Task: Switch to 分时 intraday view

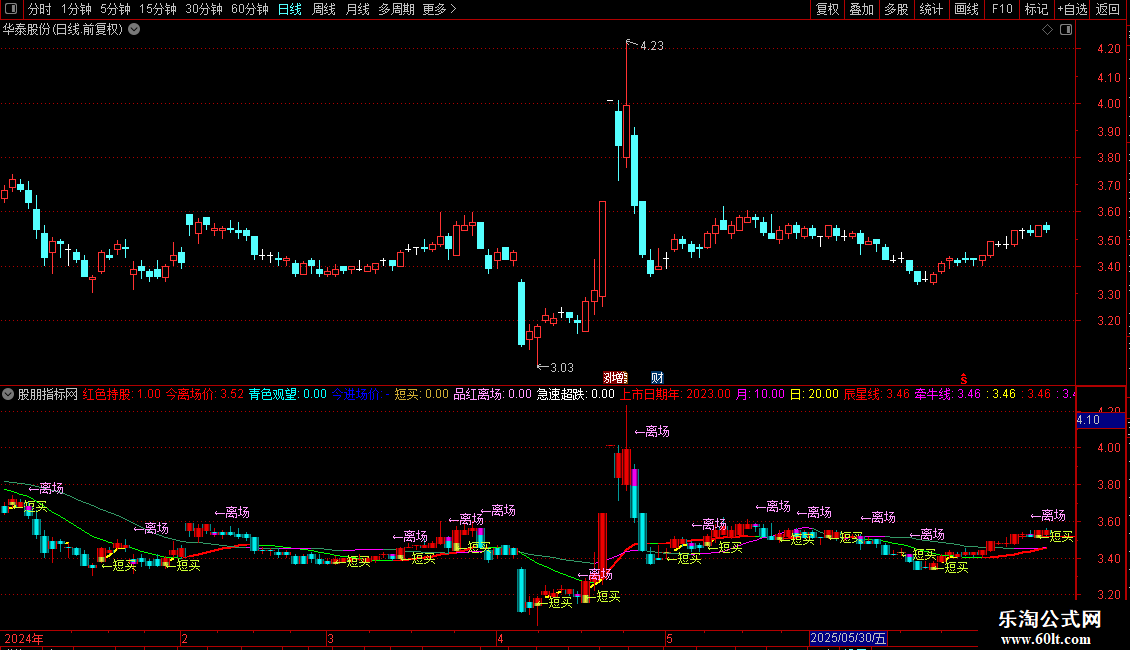Action: pyautogui.click(x=40, y=9)
